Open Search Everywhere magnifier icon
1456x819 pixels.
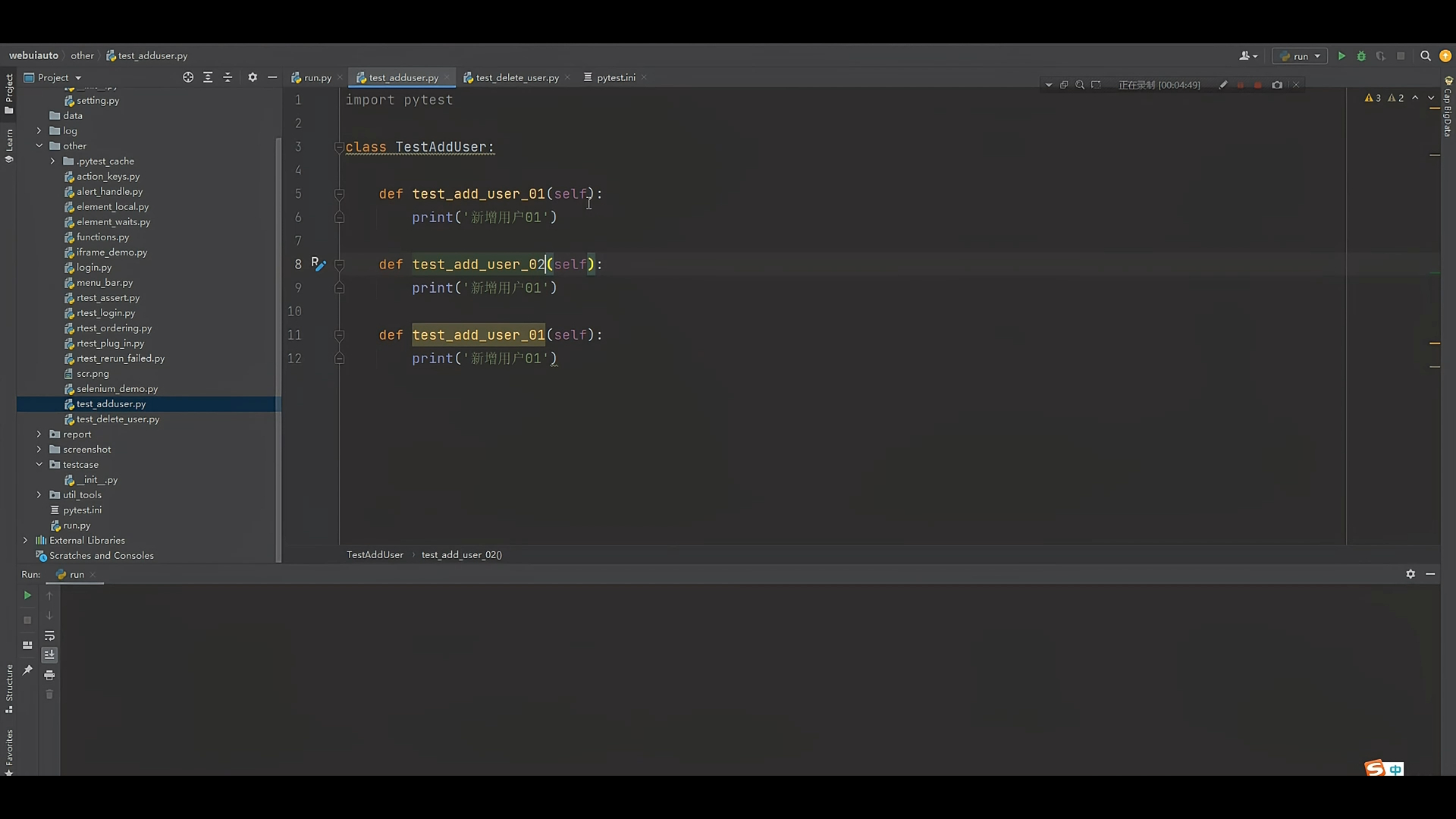[x=1426, y=56]
